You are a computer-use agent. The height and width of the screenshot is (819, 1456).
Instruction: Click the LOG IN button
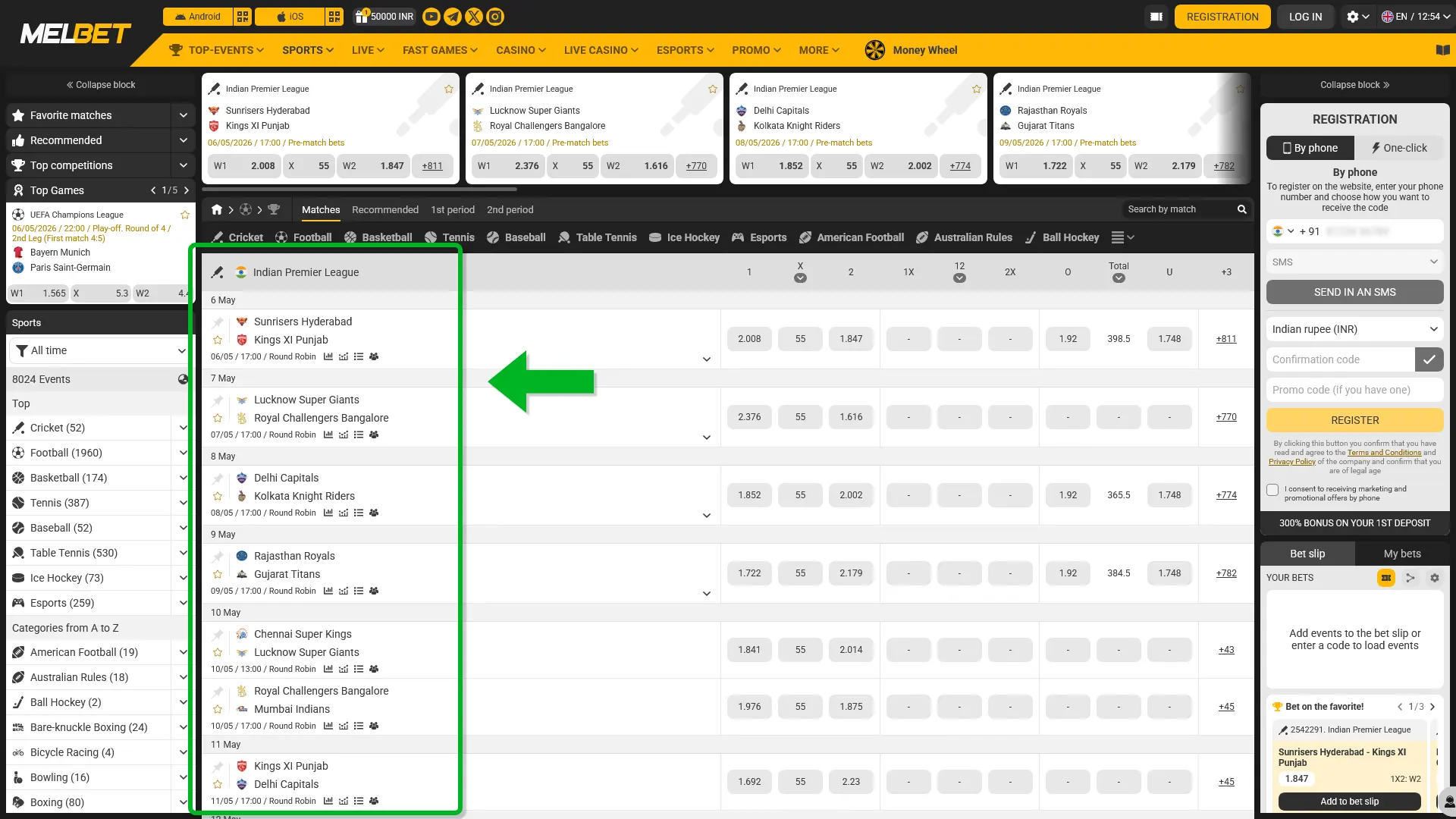[1305, 17]
